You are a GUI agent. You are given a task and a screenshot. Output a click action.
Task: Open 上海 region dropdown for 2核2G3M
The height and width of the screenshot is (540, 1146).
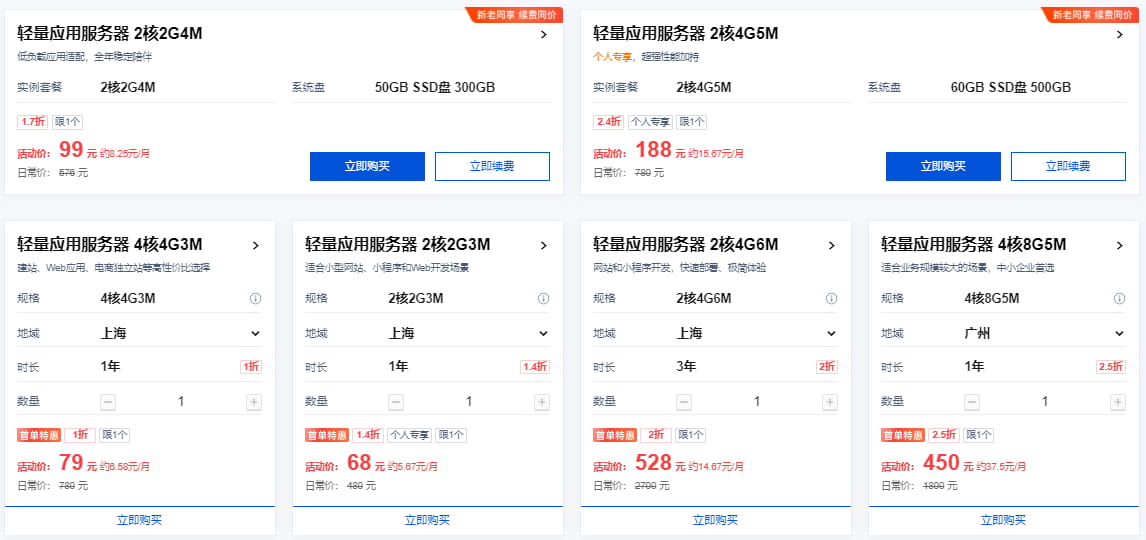[x=543, y=333]
